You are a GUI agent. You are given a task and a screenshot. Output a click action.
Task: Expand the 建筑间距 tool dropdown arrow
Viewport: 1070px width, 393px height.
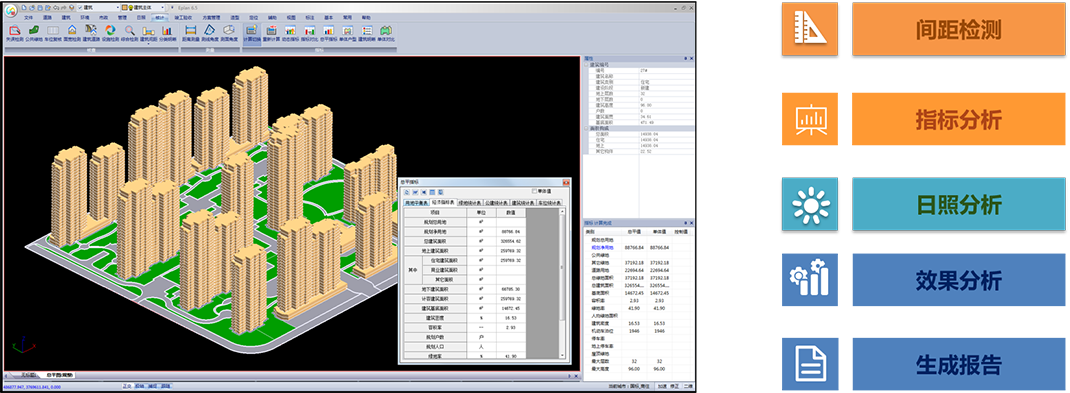pos(149,44)
